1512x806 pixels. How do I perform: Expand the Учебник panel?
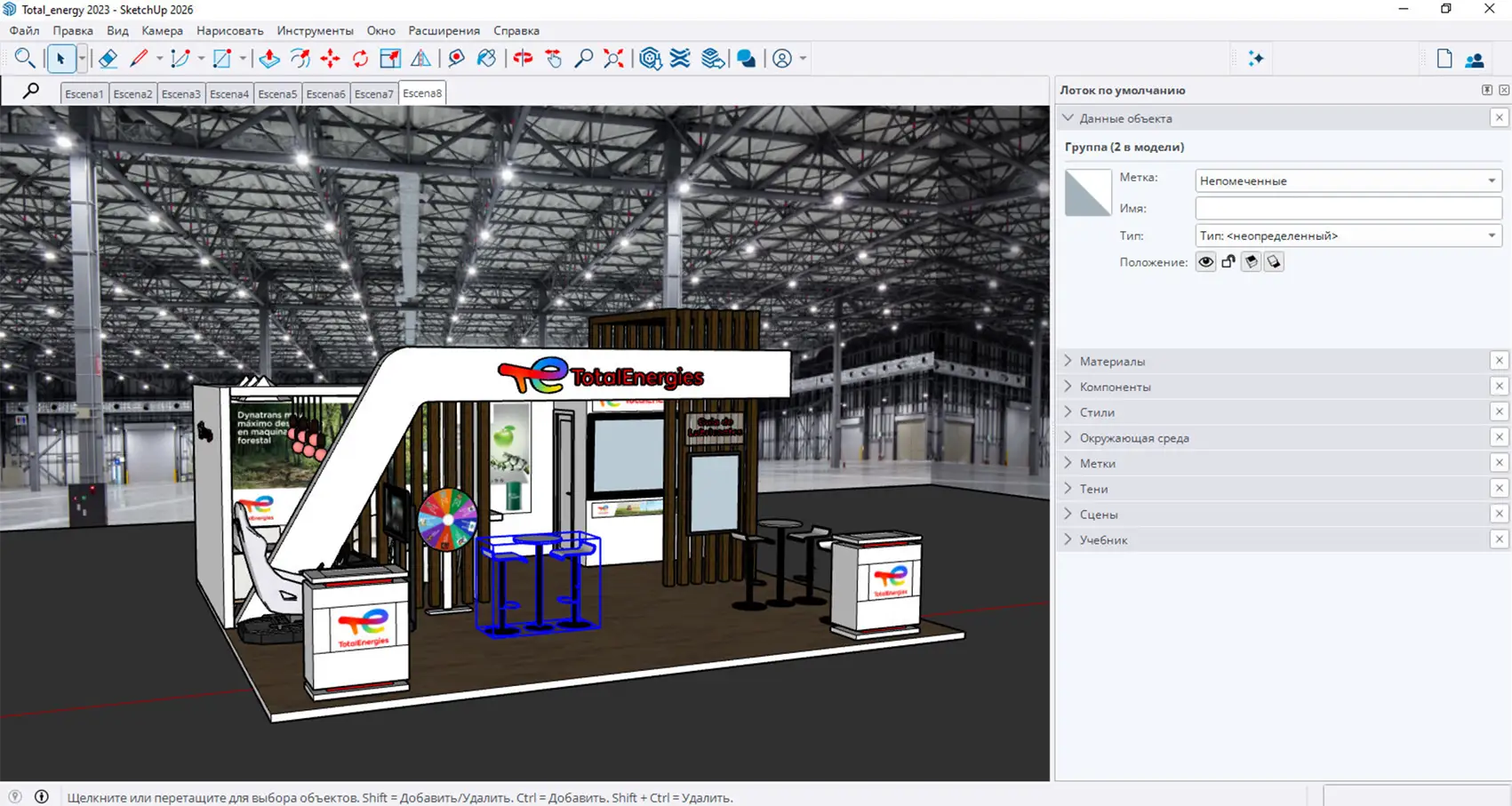1068,539
